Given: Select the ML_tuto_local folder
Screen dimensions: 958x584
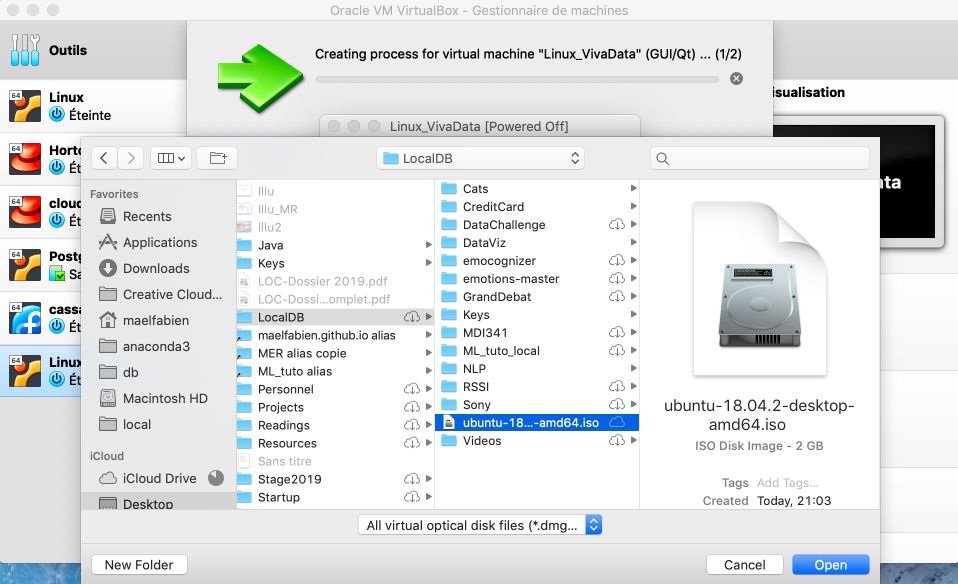Looking at the screenshot, I should click(537, 351).
